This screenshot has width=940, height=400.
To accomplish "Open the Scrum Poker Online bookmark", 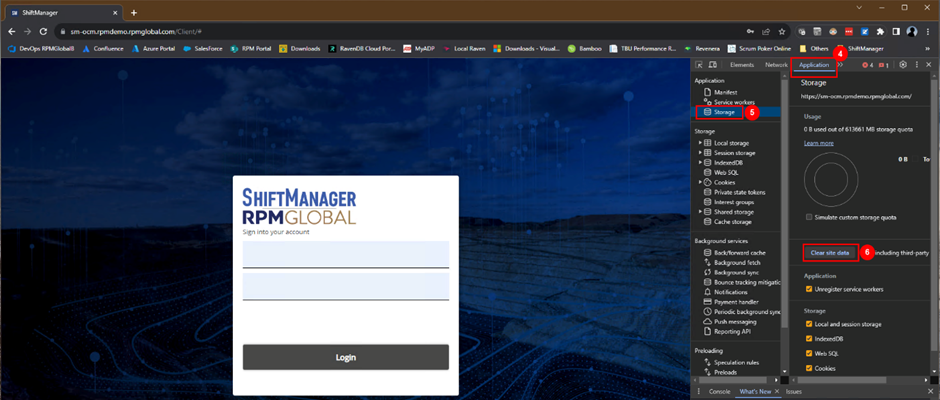I will click(760, 49).
